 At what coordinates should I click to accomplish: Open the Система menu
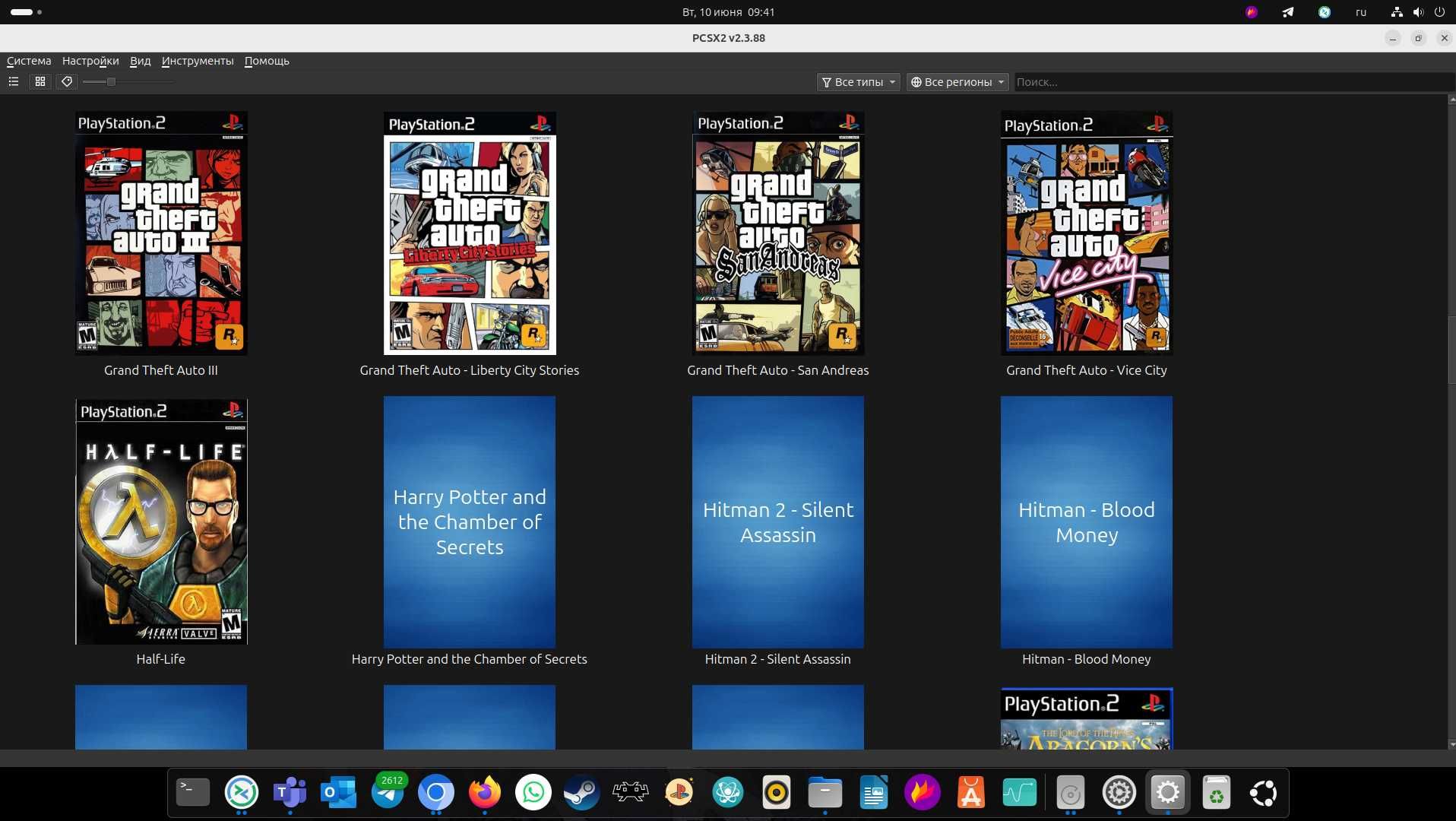[x=29, y=61]
